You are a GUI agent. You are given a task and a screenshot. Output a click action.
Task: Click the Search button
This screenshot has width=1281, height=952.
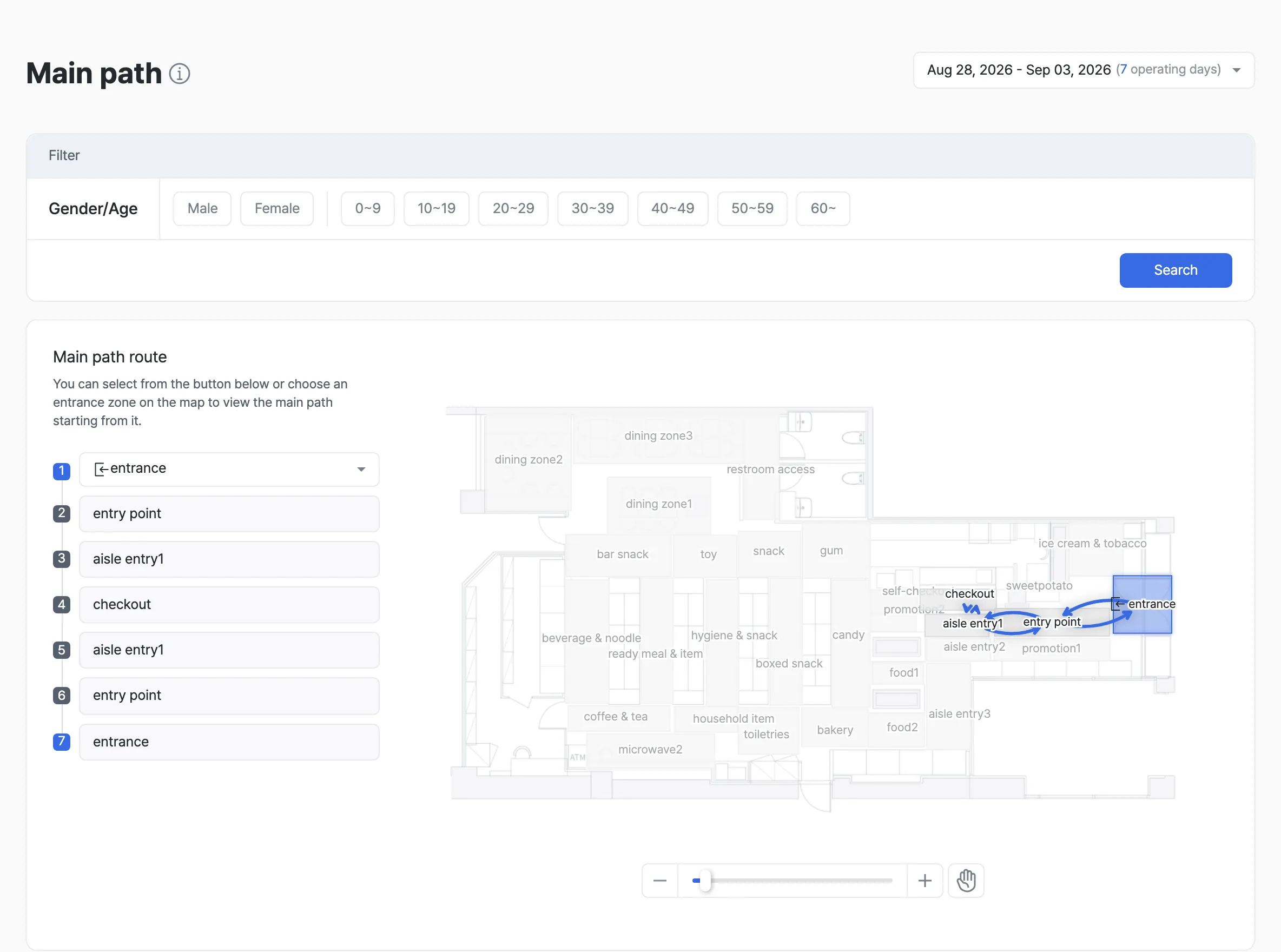coord(1176,270)
